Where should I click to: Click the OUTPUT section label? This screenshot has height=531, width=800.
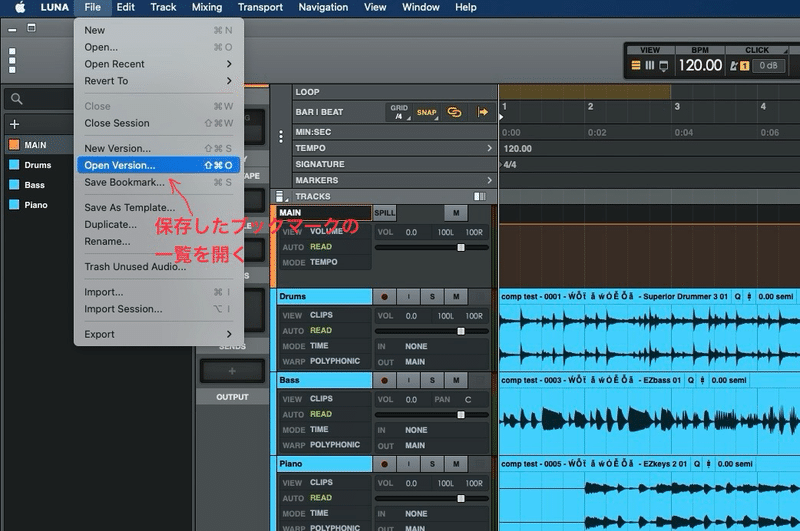[232, 397]
